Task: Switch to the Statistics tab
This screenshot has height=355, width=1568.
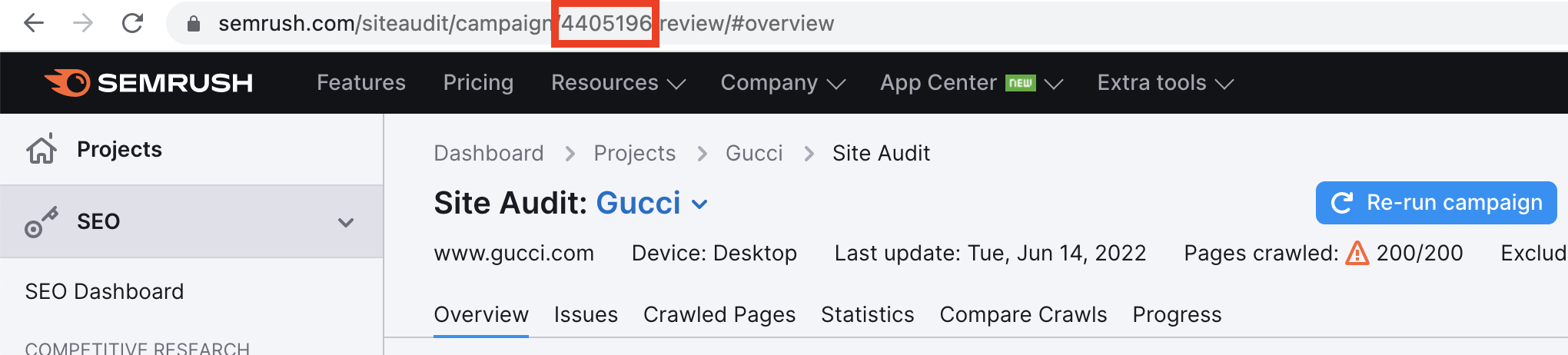Action: [868, 314]
